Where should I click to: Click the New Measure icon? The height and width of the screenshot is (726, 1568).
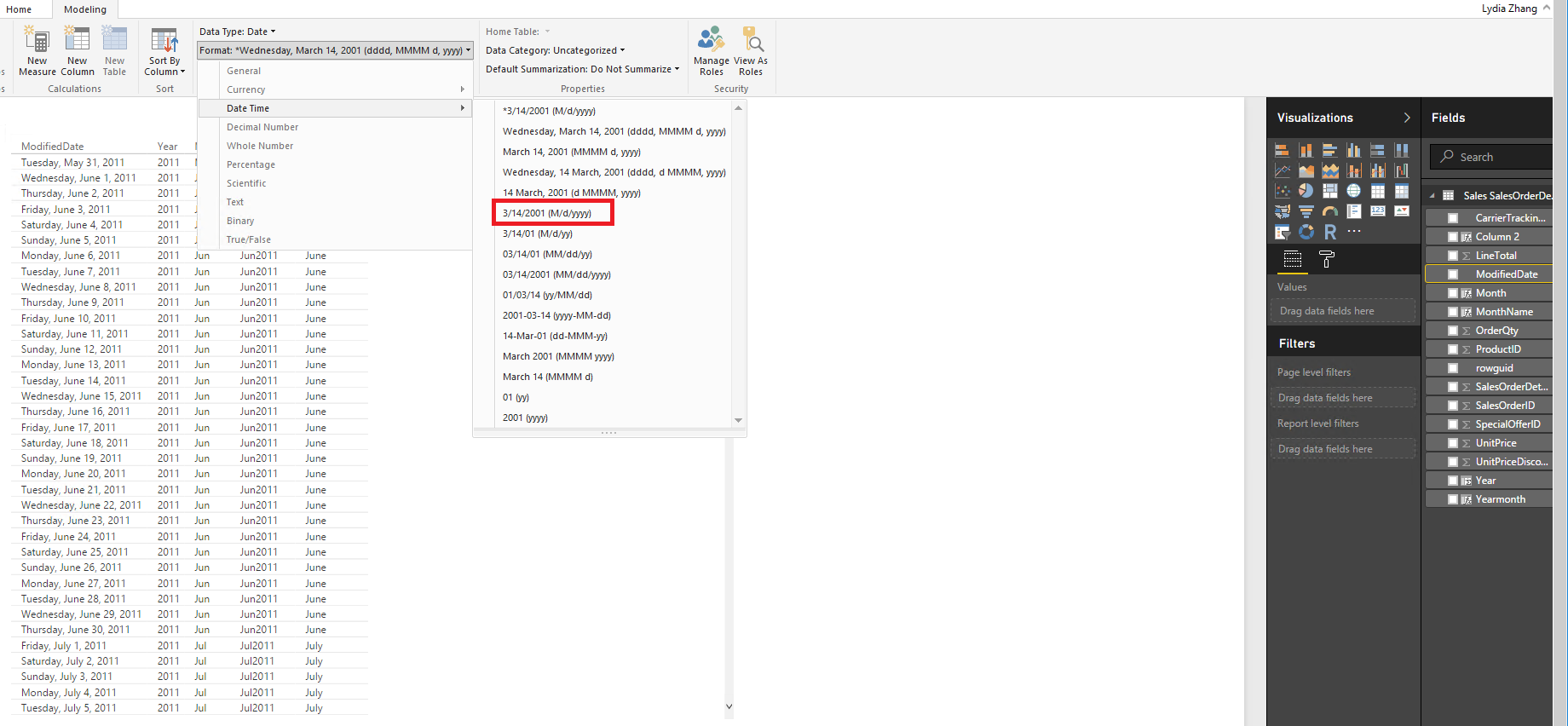point(37,41)
